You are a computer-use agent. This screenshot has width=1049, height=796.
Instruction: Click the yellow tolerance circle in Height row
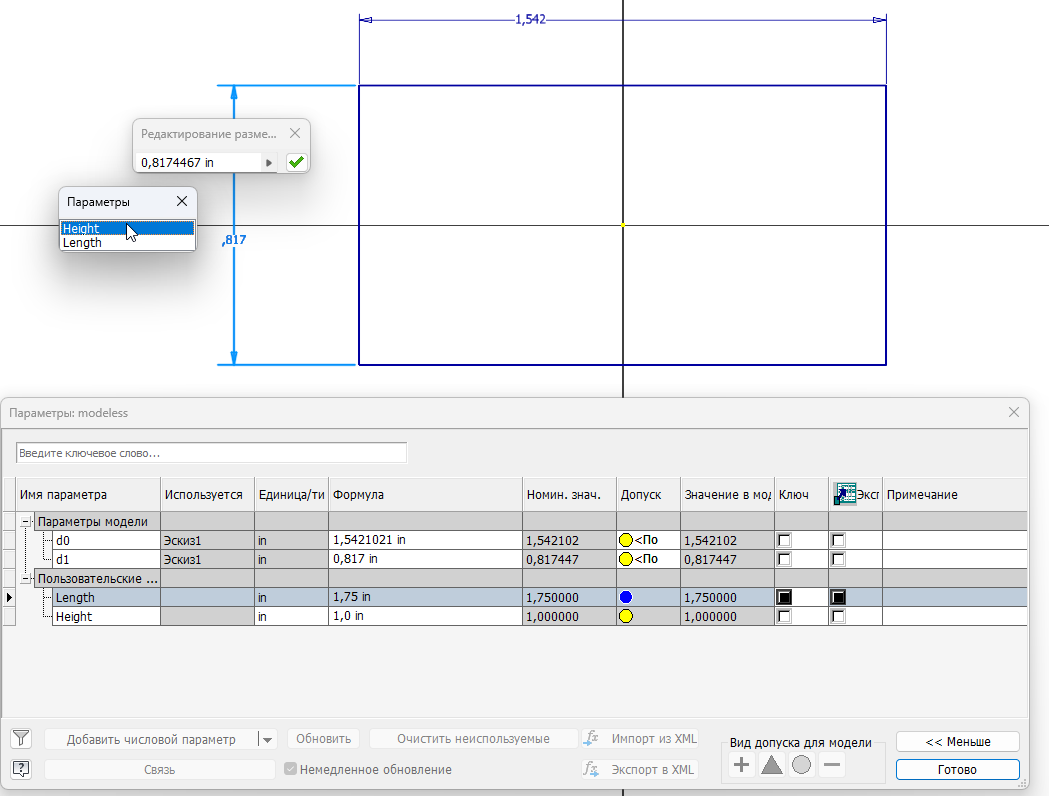click(x=626, y=616)
